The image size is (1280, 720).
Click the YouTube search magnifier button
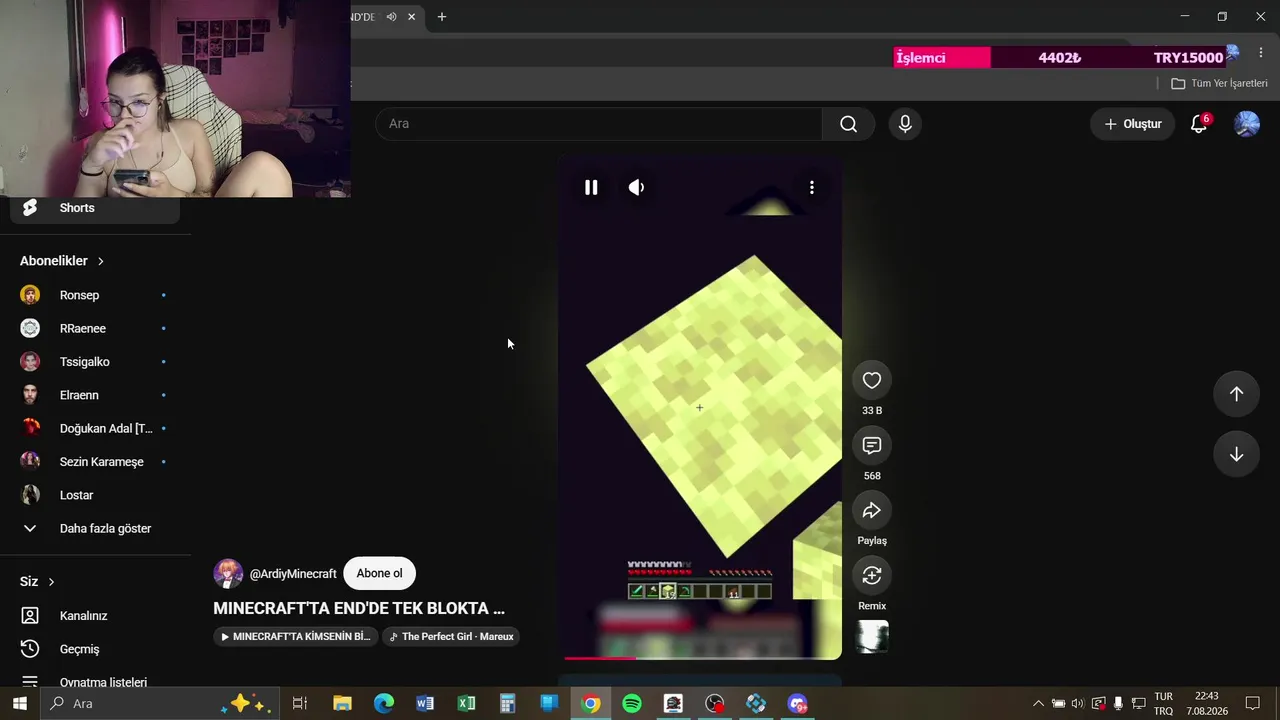848,124
